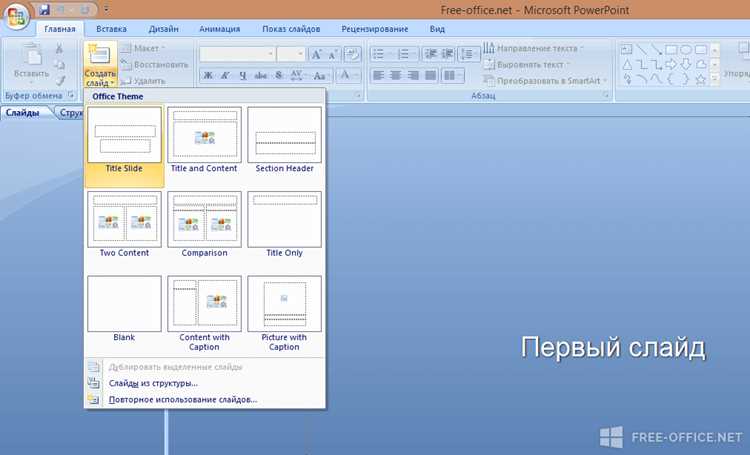
Task: Open the font color A picker
Action: point(348,75)
